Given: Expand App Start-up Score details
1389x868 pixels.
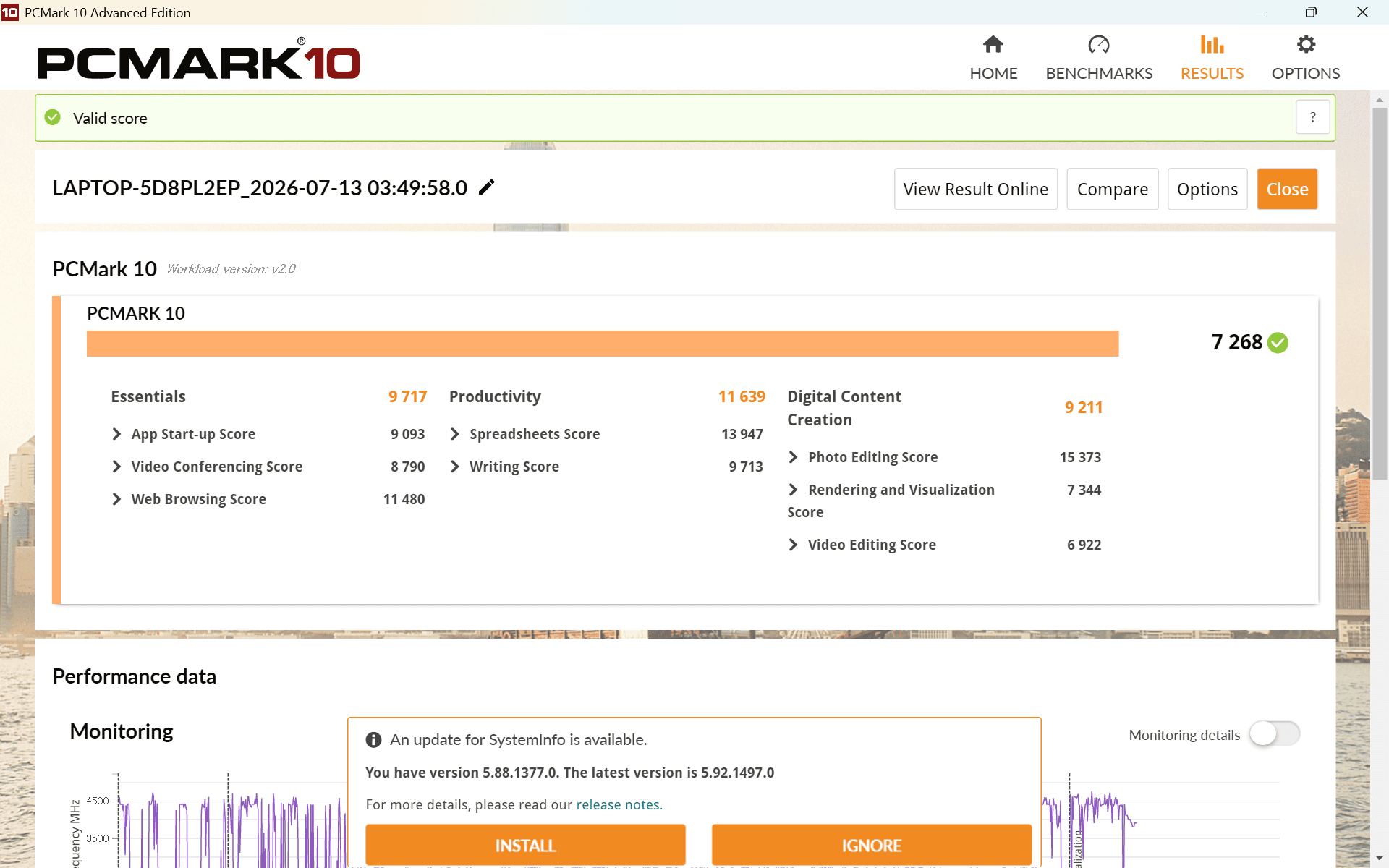Looking at the screenshot, I should click(116, 434).
